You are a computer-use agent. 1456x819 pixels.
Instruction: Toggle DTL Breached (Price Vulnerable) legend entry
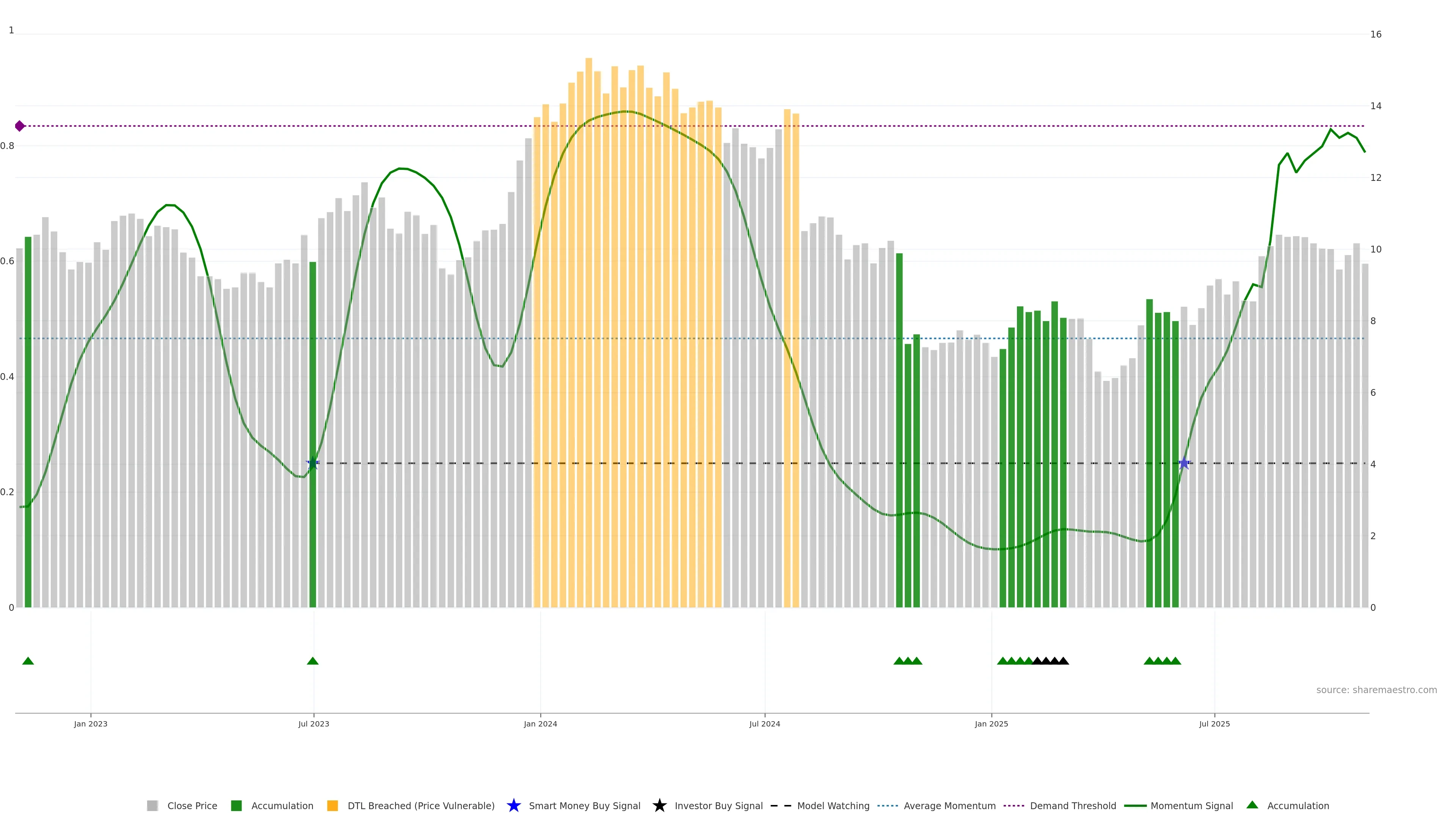pos(420,805)
